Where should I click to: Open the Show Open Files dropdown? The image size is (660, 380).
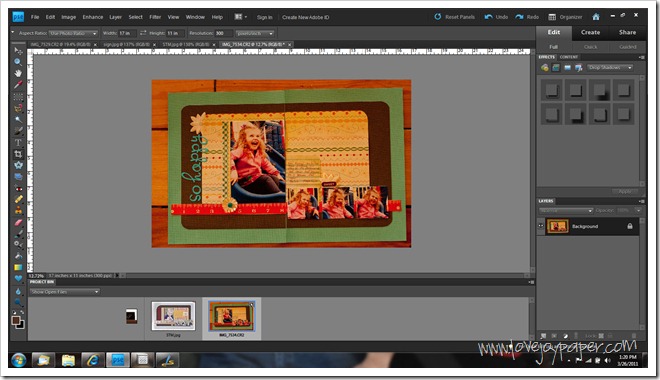tap(64, 292)
